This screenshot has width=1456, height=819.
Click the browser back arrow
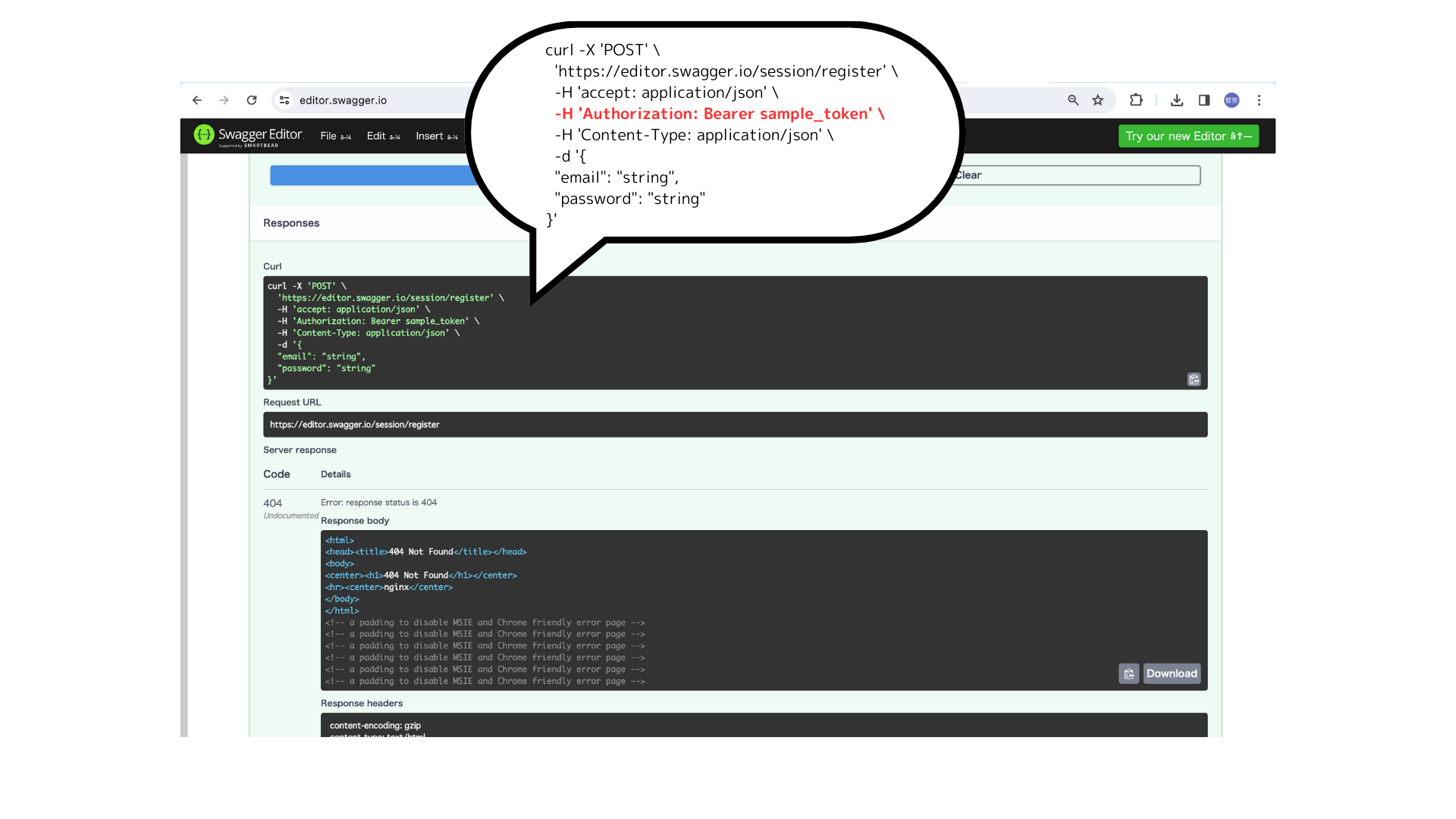197,100
